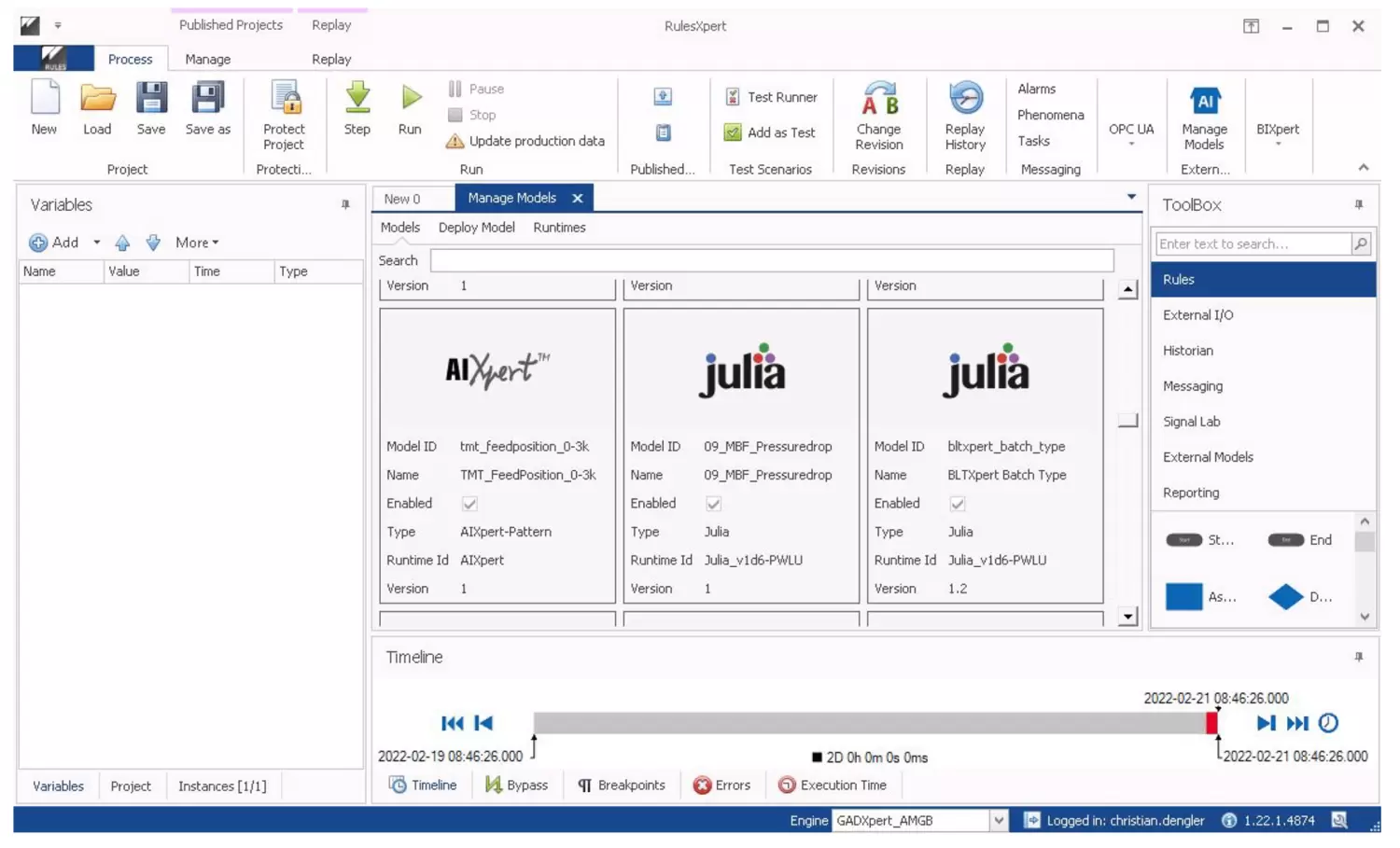This screenshot has width=1400, height=848.
Task: Click the model Search input field
Action: point(772,260)
